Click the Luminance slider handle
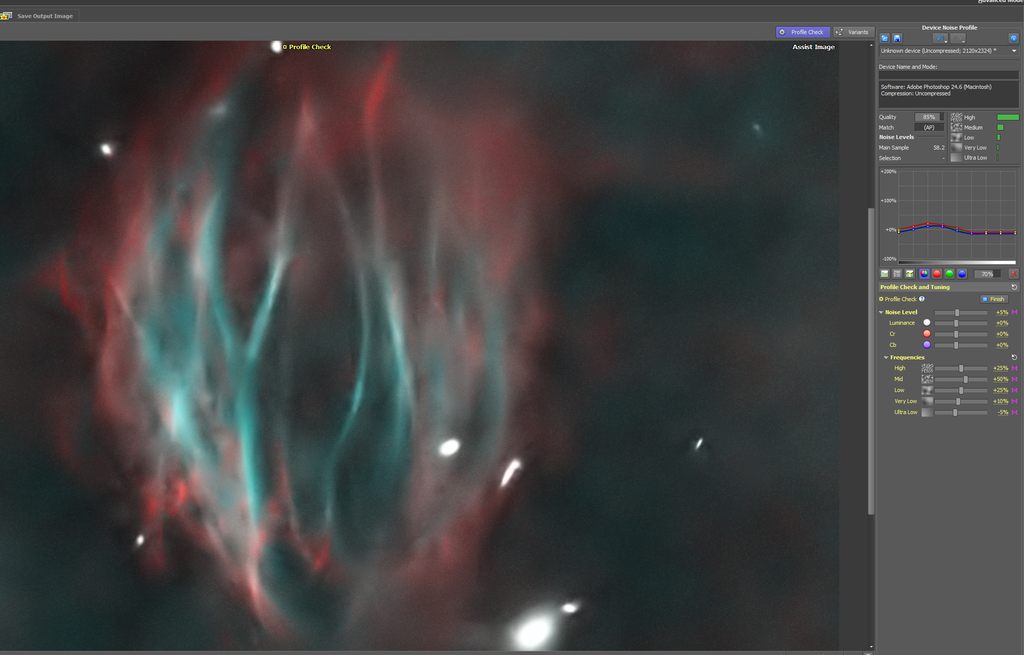This screenshot has width=1024, height=655. point(956,323)
